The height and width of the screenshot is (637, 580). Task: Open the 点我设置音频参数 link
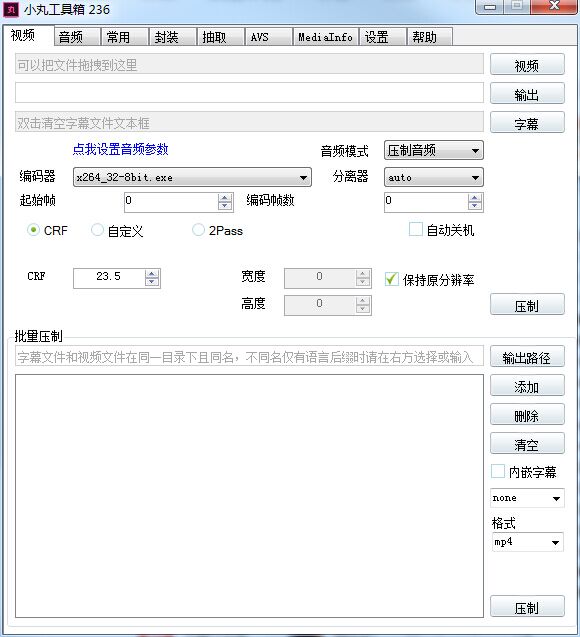pos(120,149)
